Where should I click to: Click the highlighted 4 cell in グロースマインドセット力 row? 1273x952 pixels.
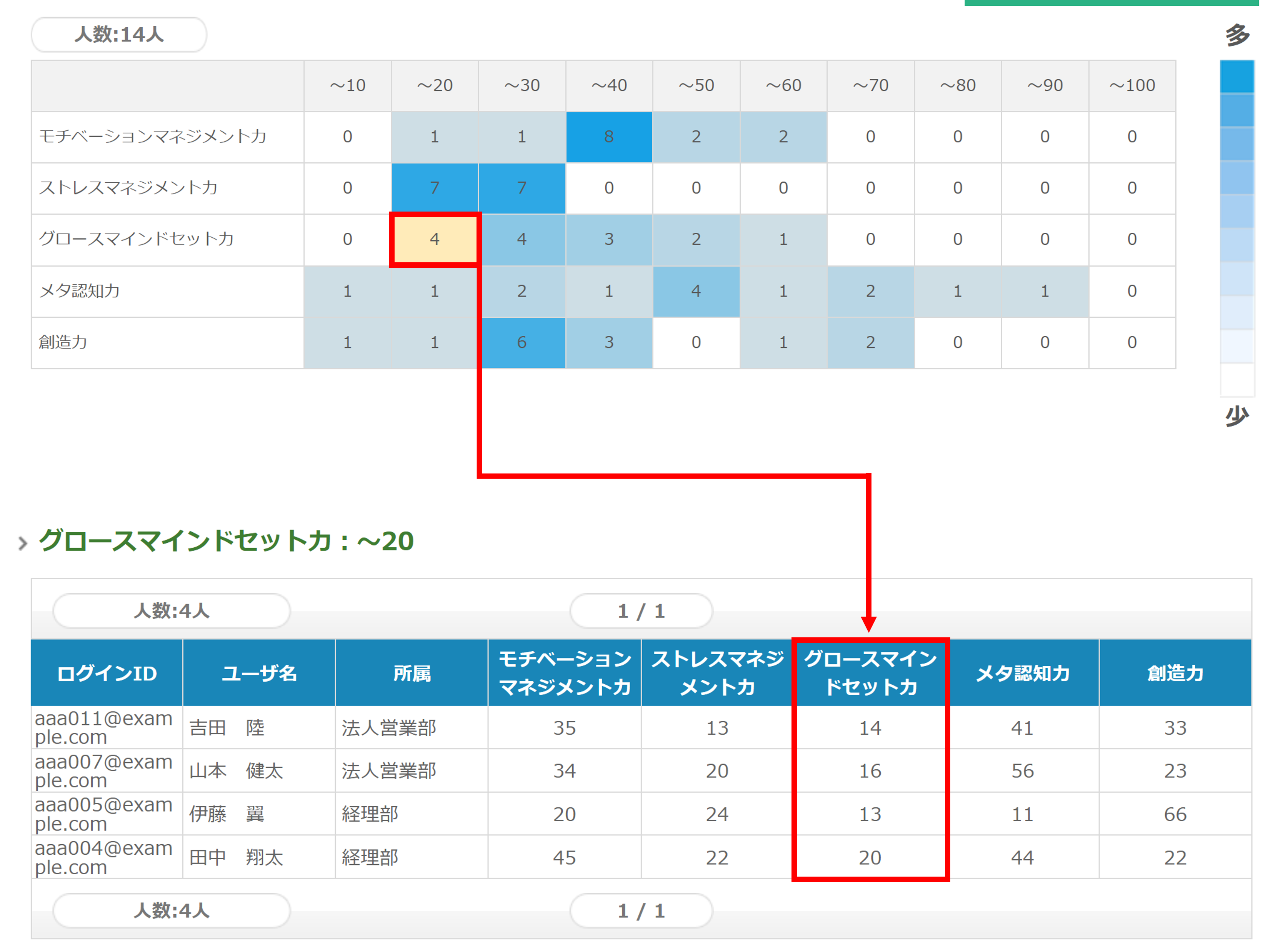click(x=435, y=239)
